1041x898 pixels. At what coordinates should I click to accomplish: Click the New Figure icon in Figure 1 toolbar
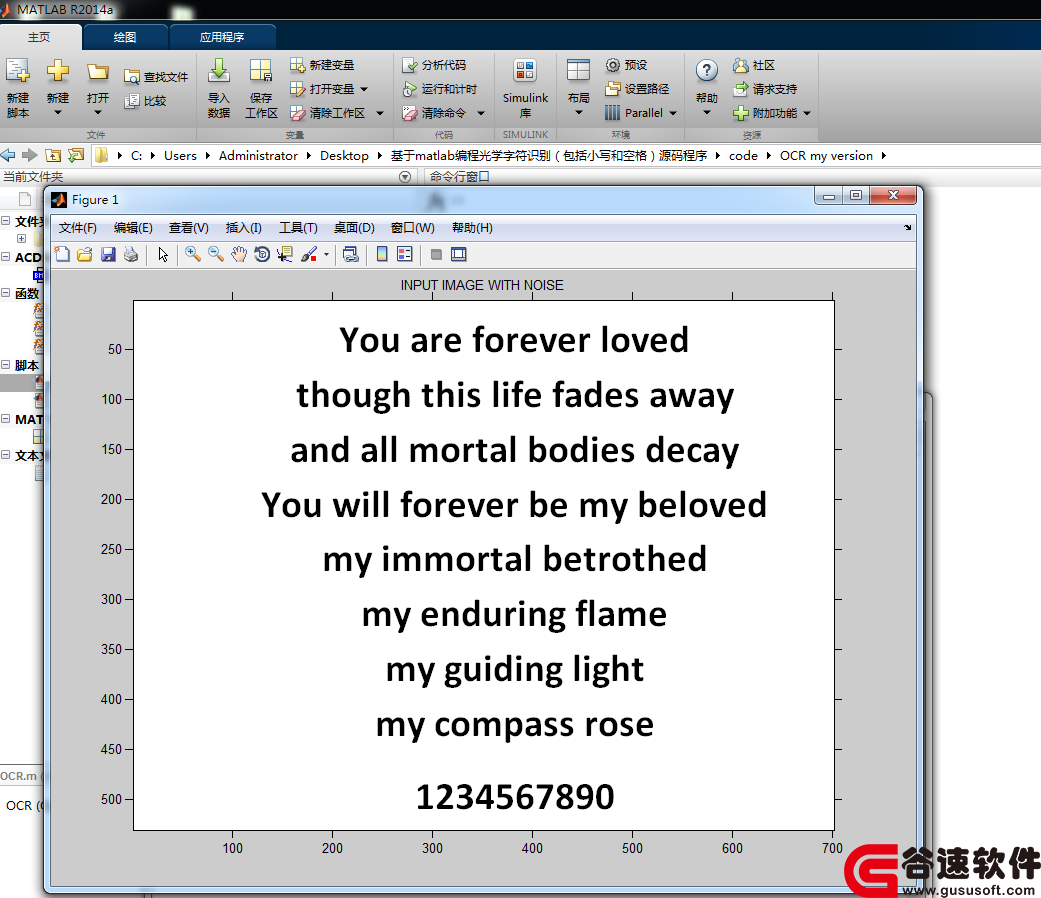coord(62,254)
